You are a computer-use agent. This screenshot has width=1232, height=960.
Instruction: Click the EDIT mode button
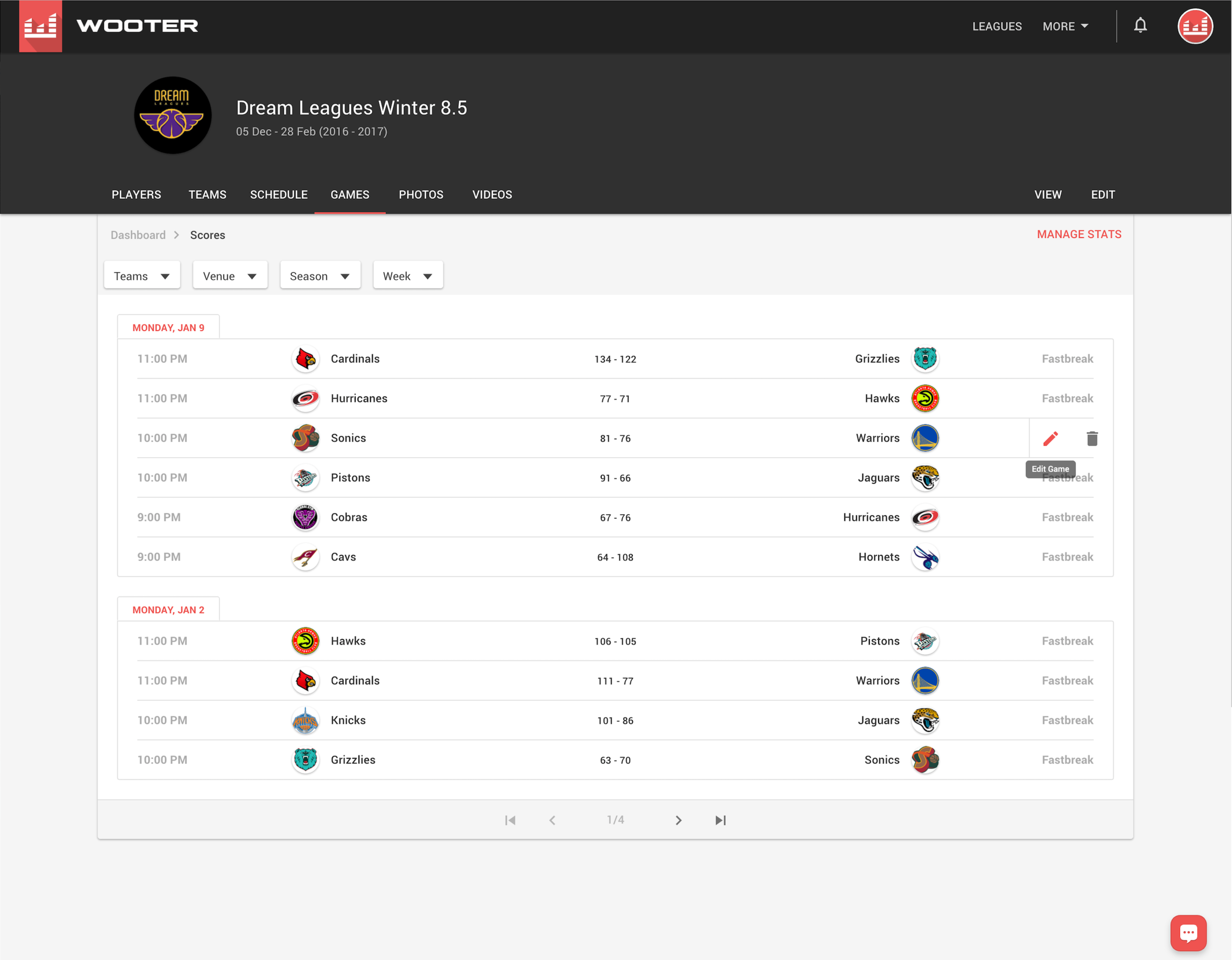point(1102,195)
